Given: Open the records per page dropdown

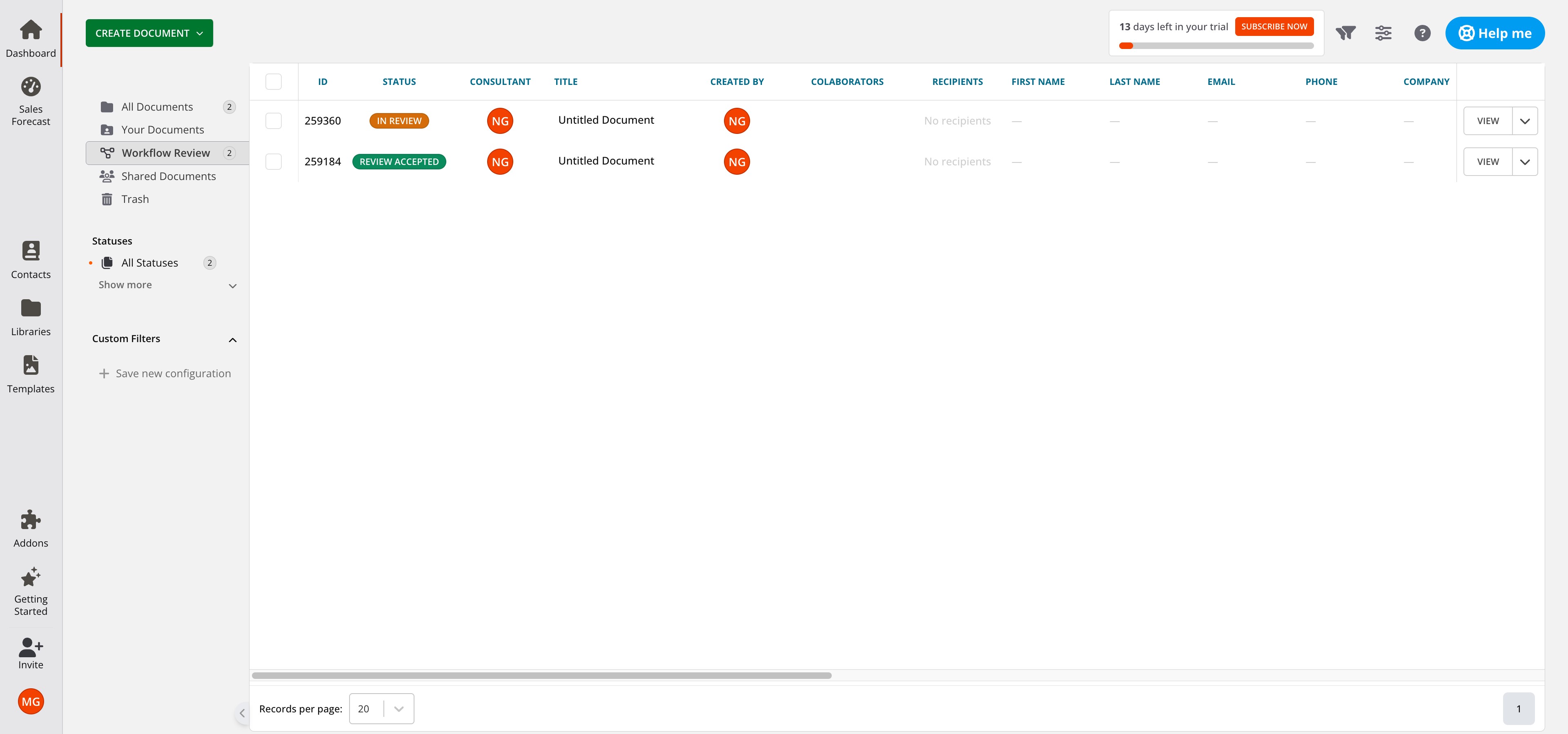Looking at the screenshot, I should (381, 708).
